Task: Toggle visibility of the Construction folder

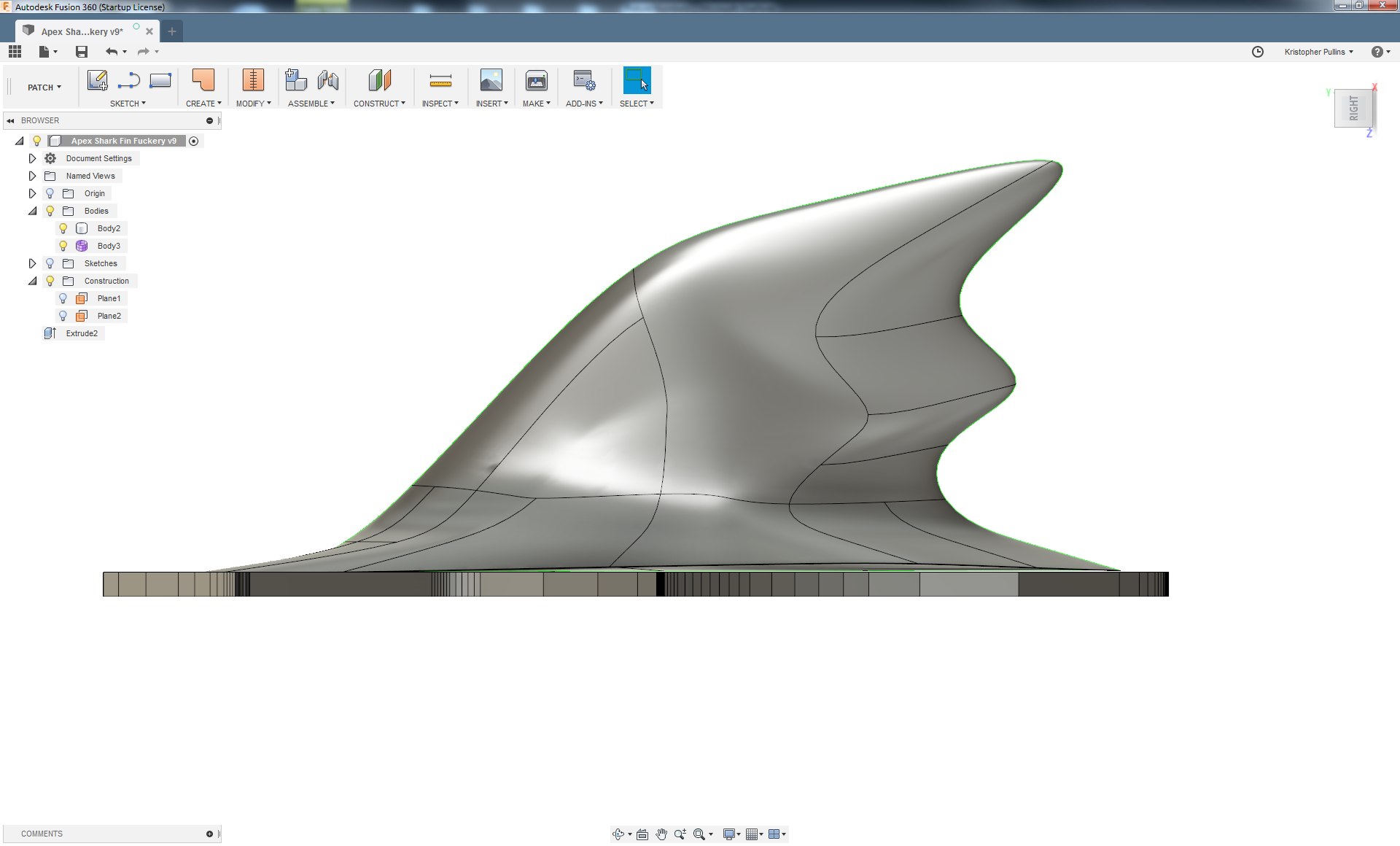Action: 50,281
